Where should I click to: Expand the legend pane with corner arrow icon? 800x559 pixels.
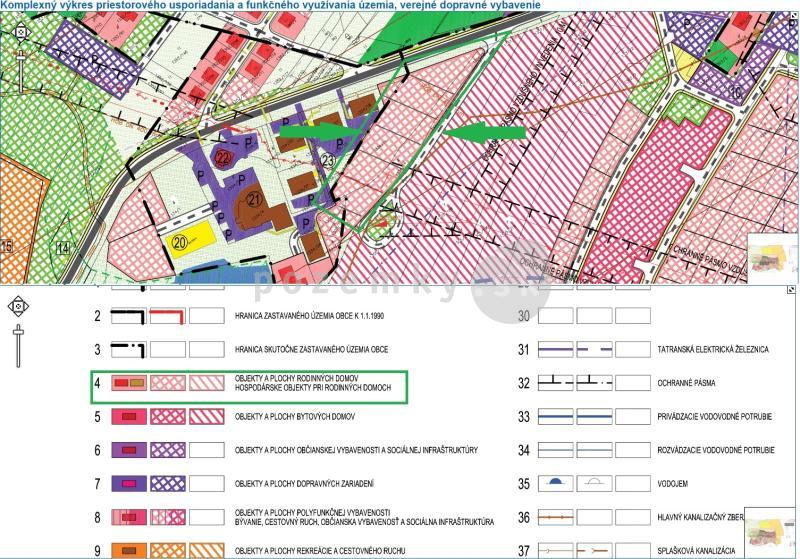coord(791,290)
